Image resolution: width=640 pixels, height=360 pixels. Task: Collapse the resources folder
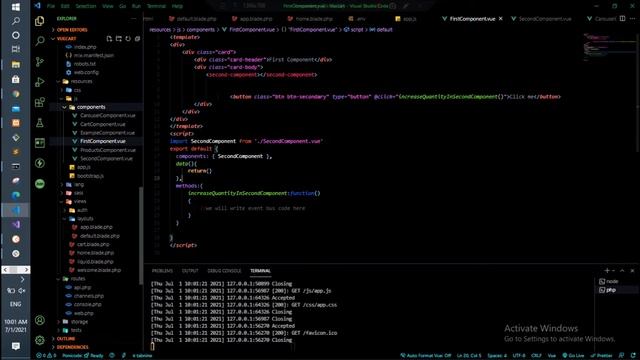click(81, 81)
